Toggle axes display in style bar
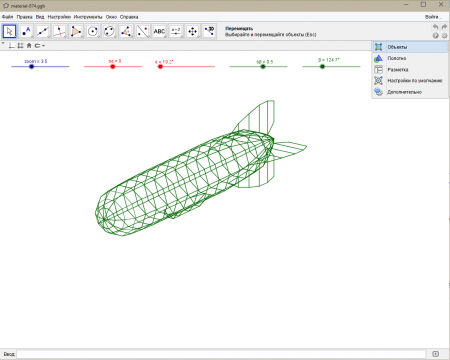Viewport: 450px width, 360px height. pyautogui.click(x=11, y=46)
